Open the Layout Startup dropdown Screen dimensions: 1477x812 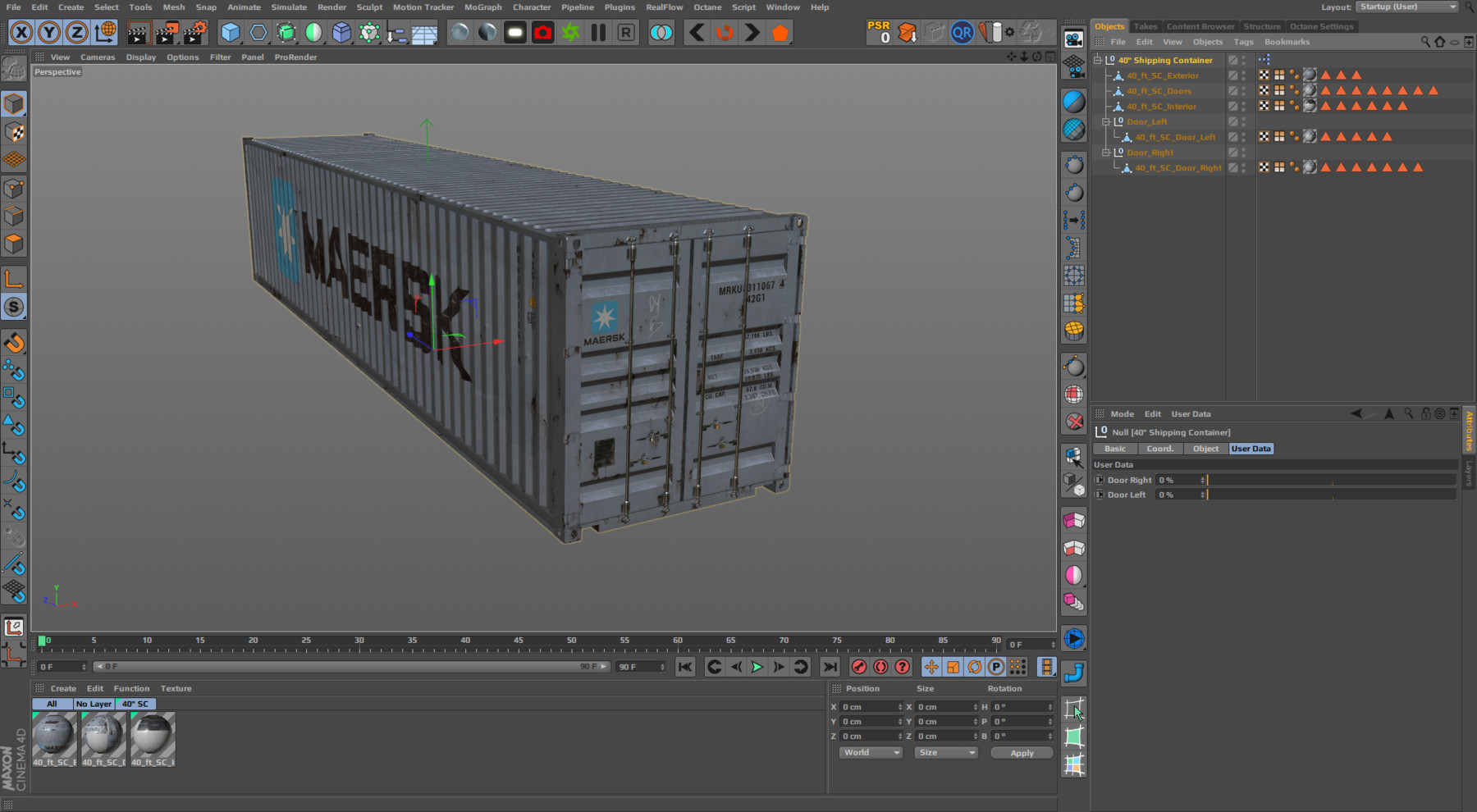[1406, 7]
